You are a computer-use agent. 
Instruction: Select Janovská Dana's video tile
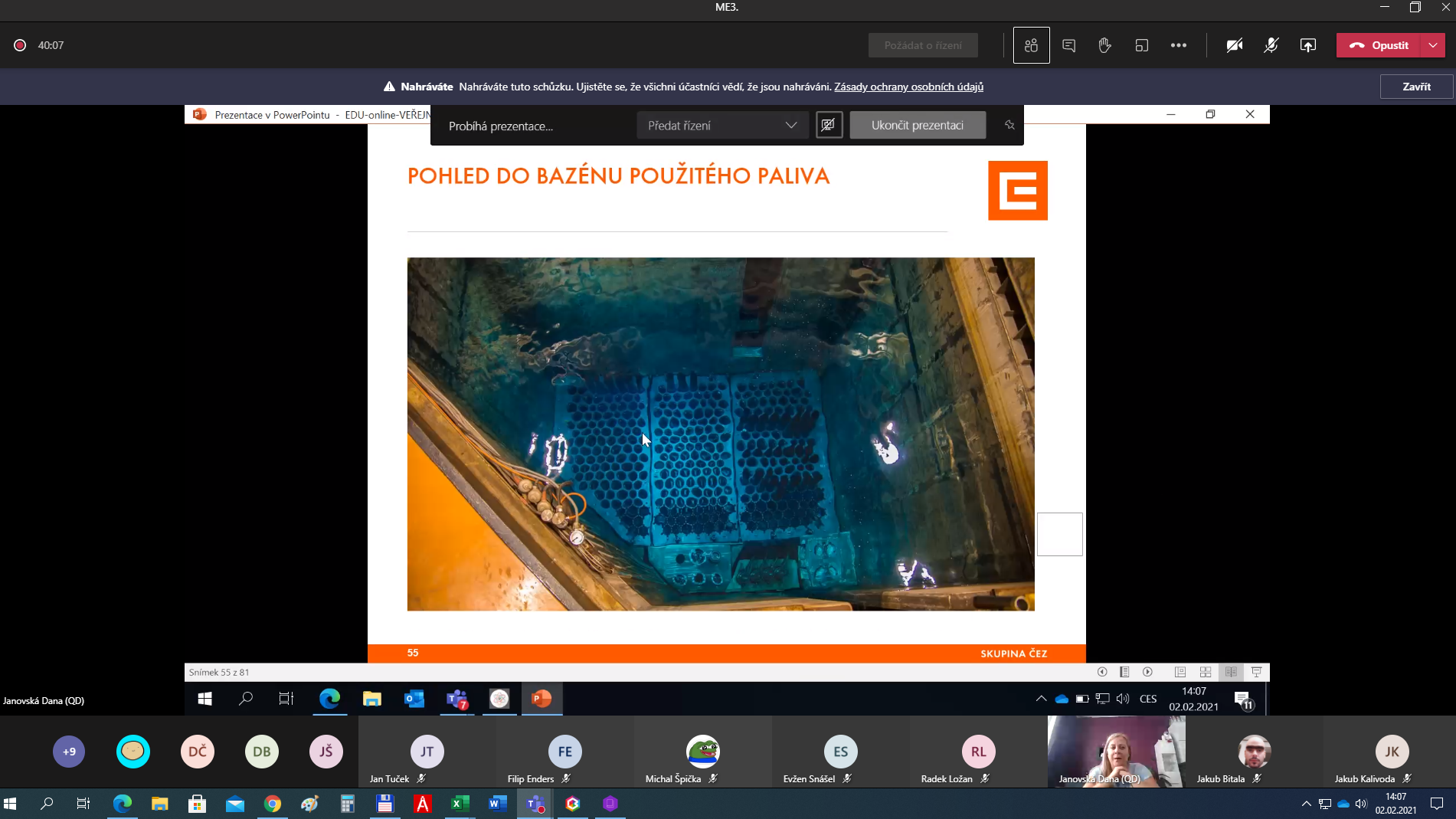(x=1117, y=752)
